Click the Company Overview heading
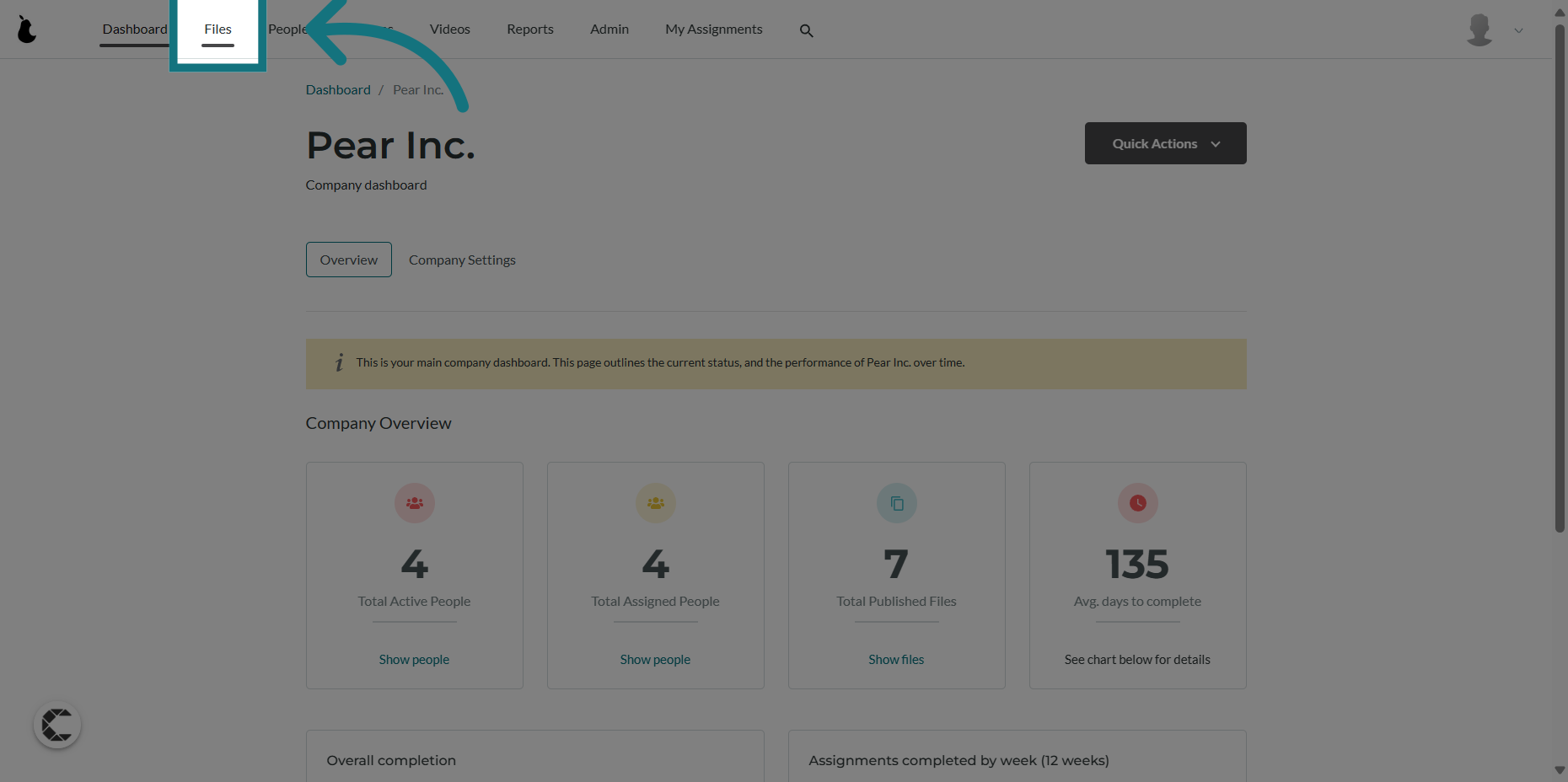The height and width of the screenshot is (782, 1568). coord(379,423)
